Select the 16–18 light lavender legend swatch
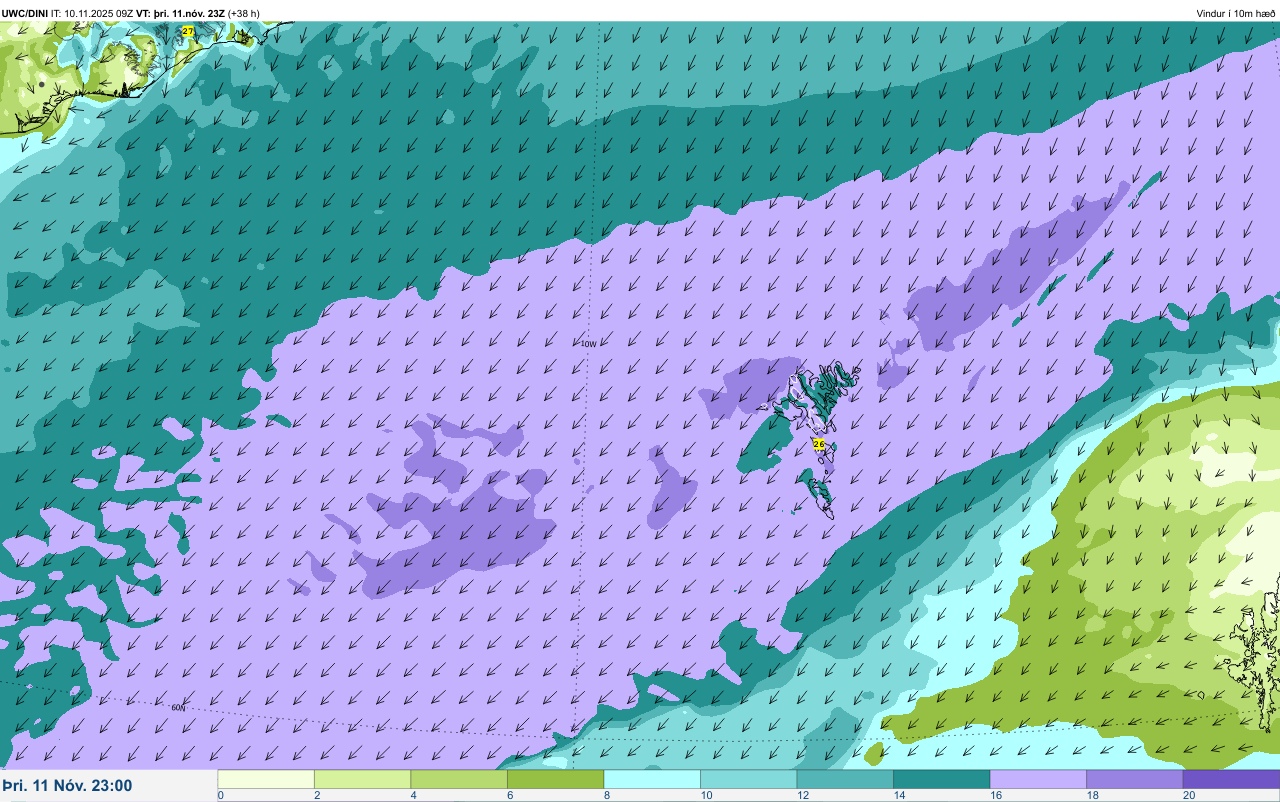 coord(1038,779)
